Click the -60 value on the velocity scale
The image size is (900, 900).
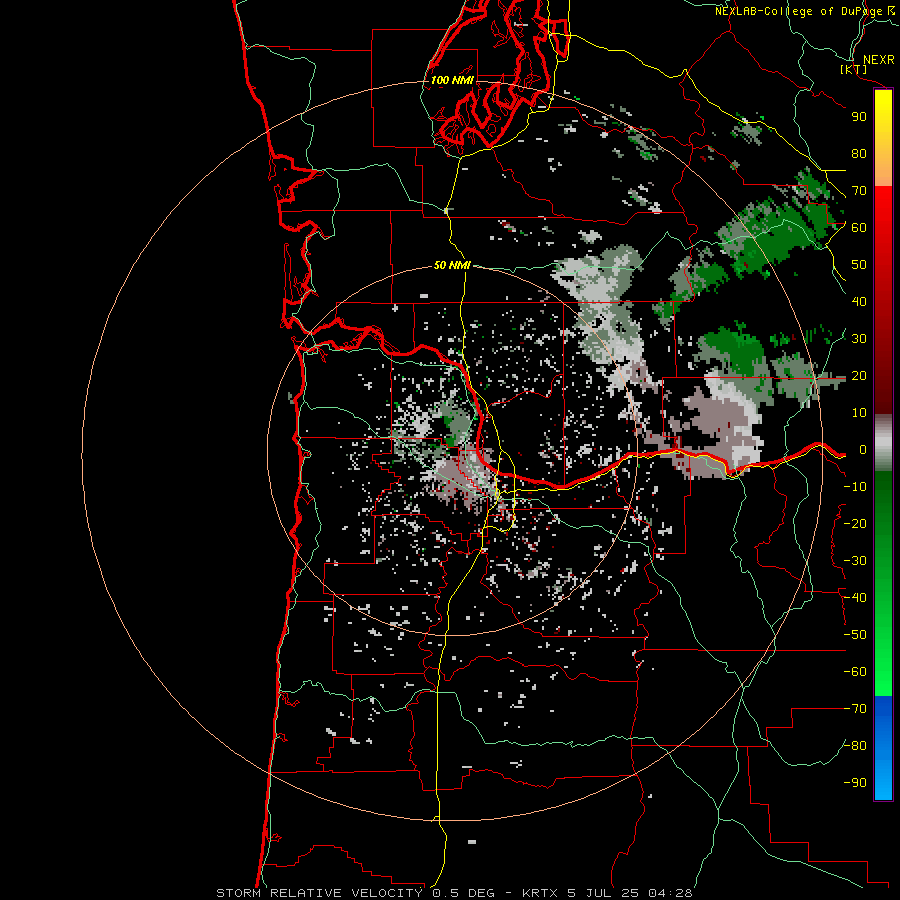855,672
